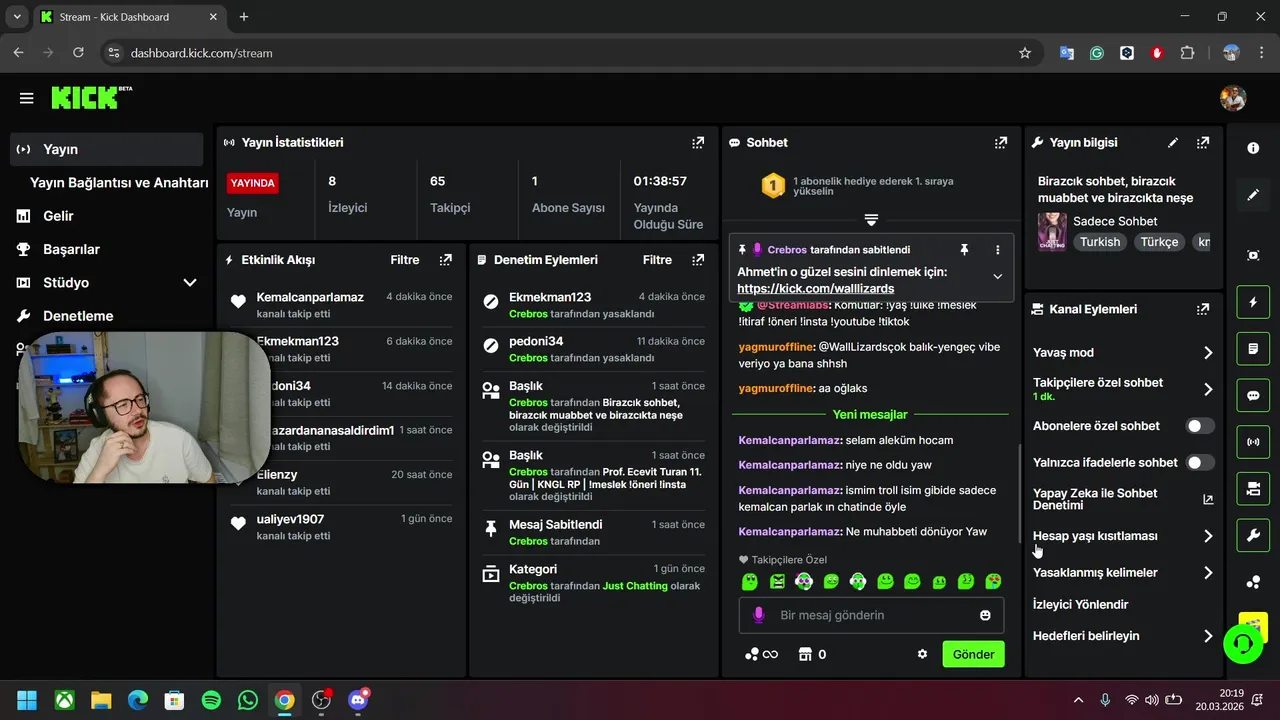Pop out the Sohbet chat panel
This screenshot has height=720, width=1280.
(x=1001, y=143)
